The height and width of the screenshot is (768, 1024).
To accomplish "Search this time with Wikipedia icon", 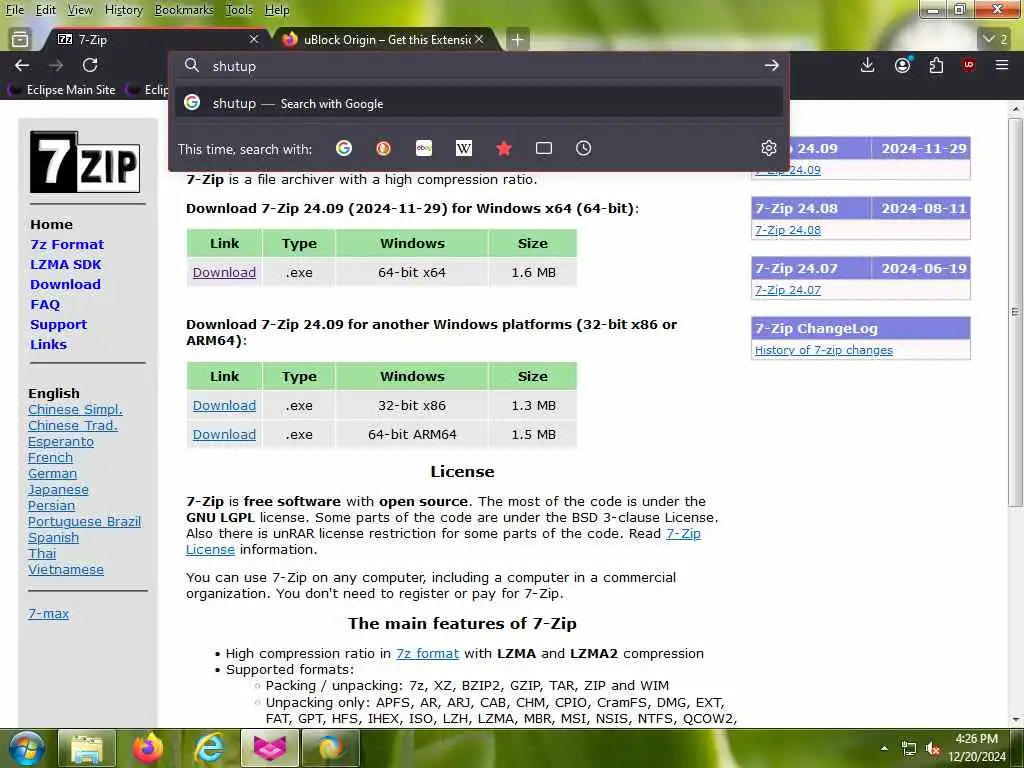I will coord(464,148).
